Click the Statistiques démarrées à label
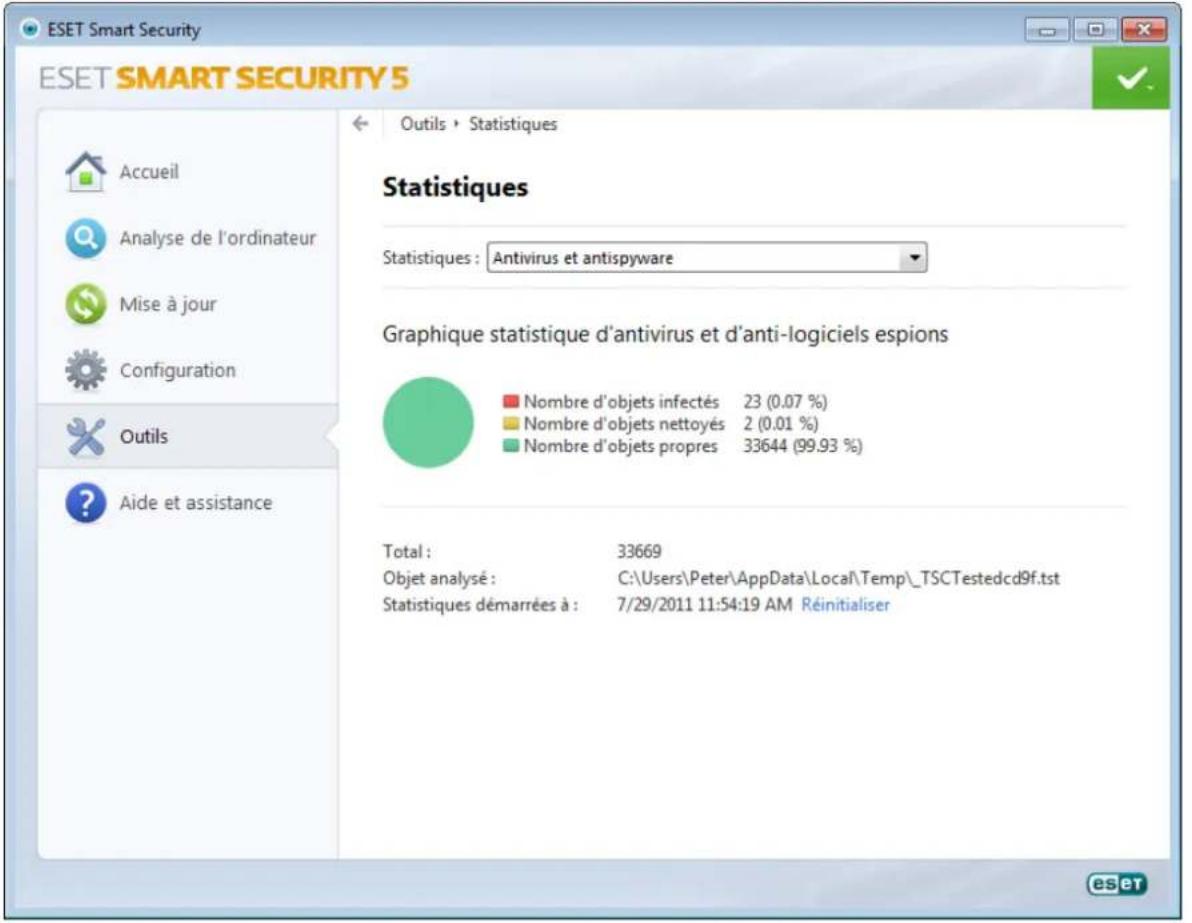The width and height of the screenshot is (1192, 923). click(480, 604)
